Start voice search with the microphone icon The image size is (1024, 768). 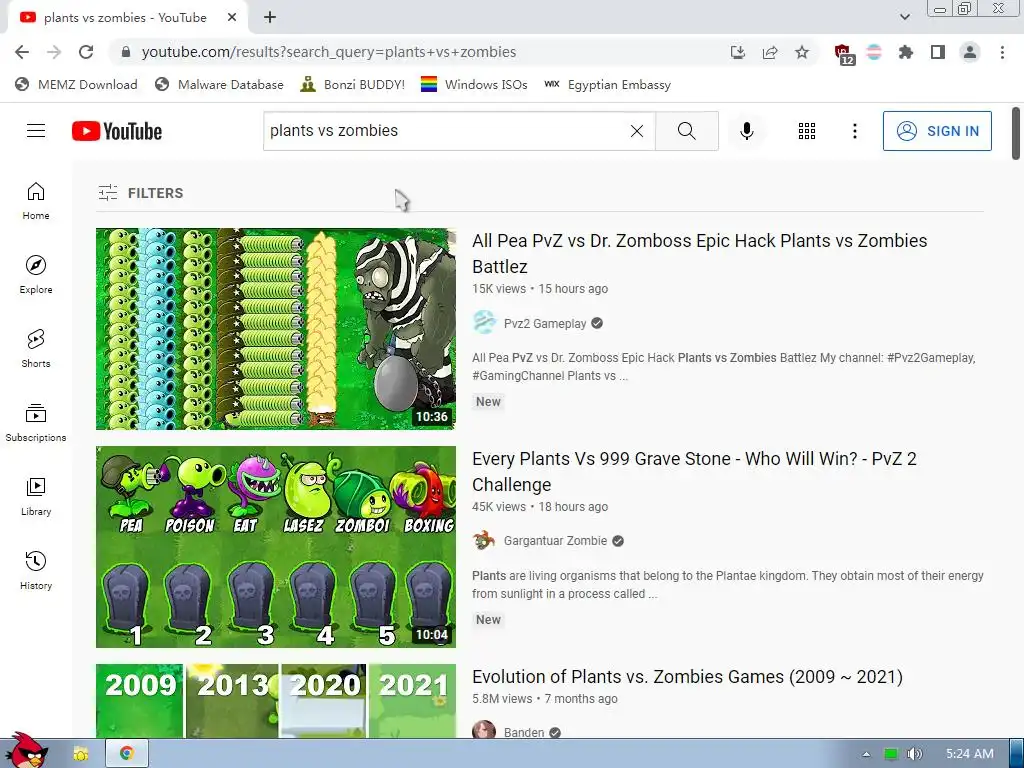(746, 131)
